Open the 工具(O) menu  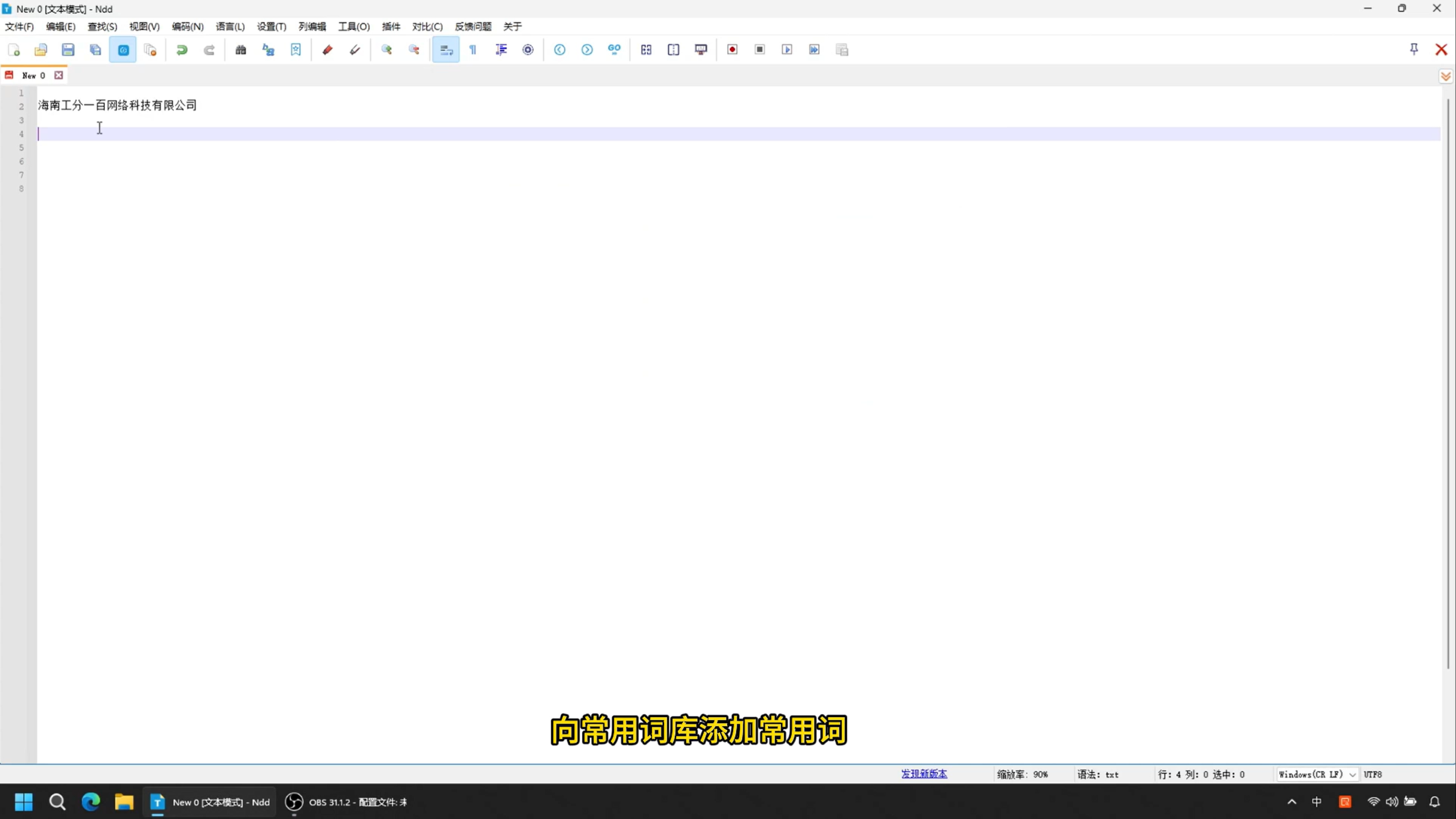click(354, 27)
